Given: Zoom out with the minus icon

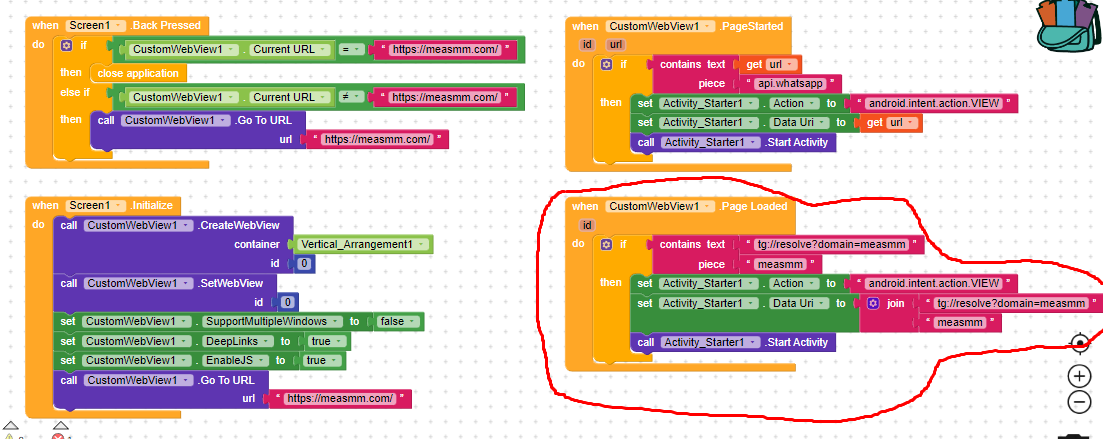Looking at the screenshot, I should 1079,402.
